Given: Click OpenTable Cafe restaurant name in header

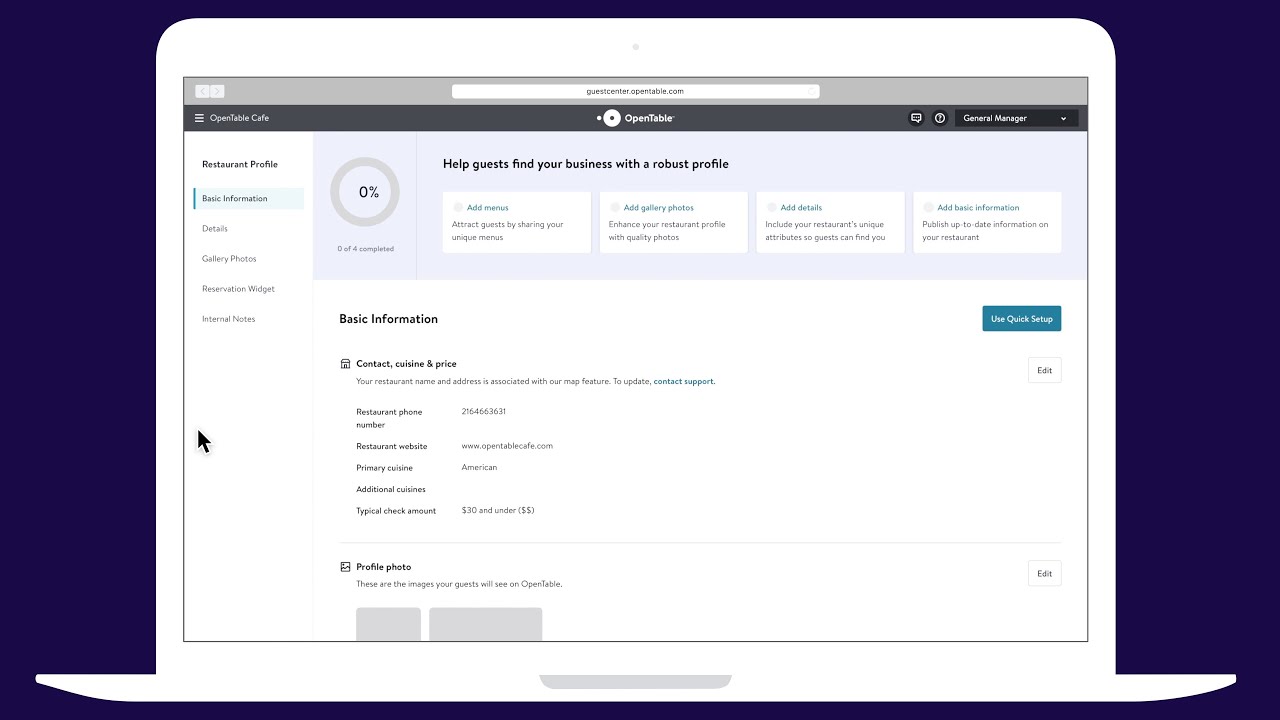Looking at the screenshot, I should click(x=239, y=118).
